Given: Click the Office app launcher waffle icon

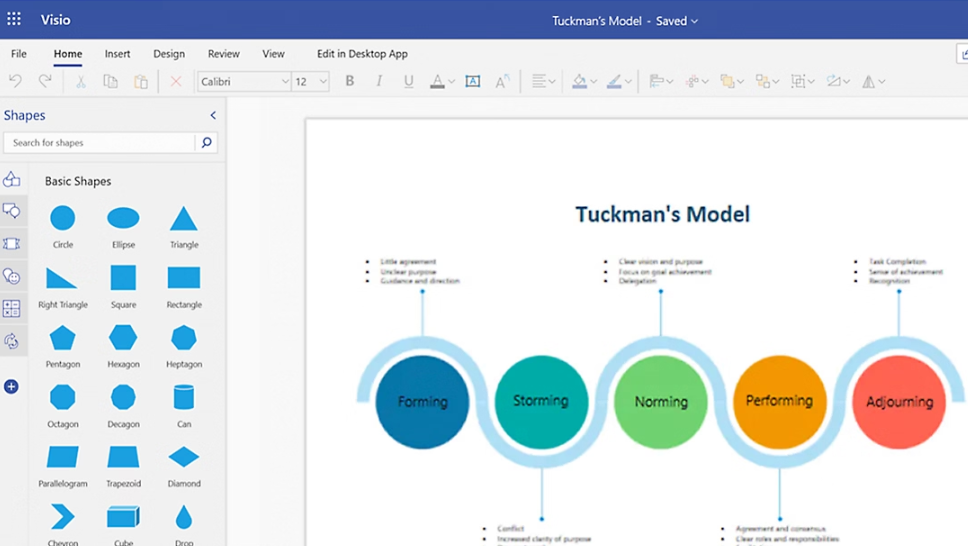Looking at the screenshot, I should (x=14, y=19).
